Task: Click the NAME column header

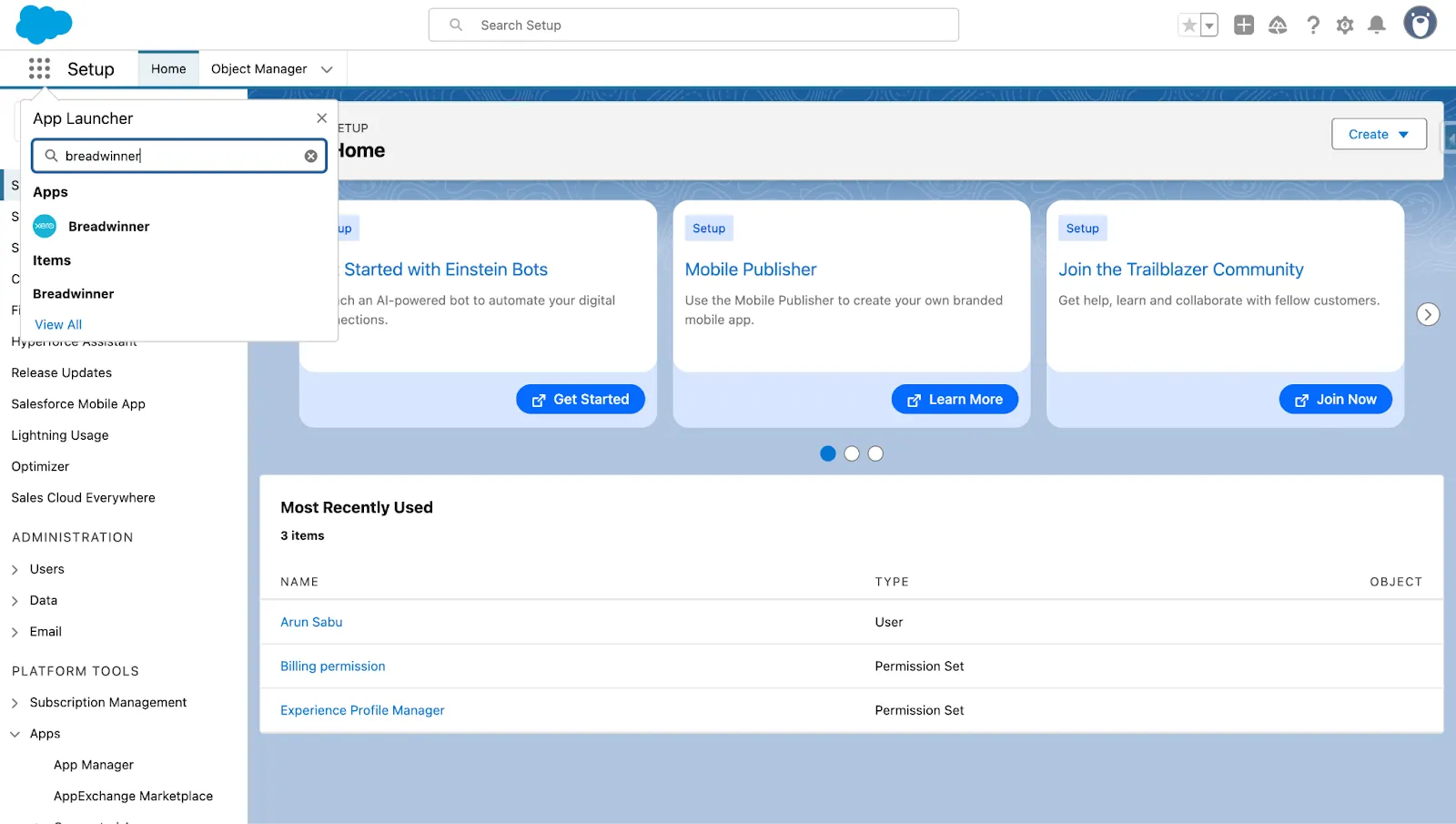Action: pyautogui.click(x=299, y=582)
